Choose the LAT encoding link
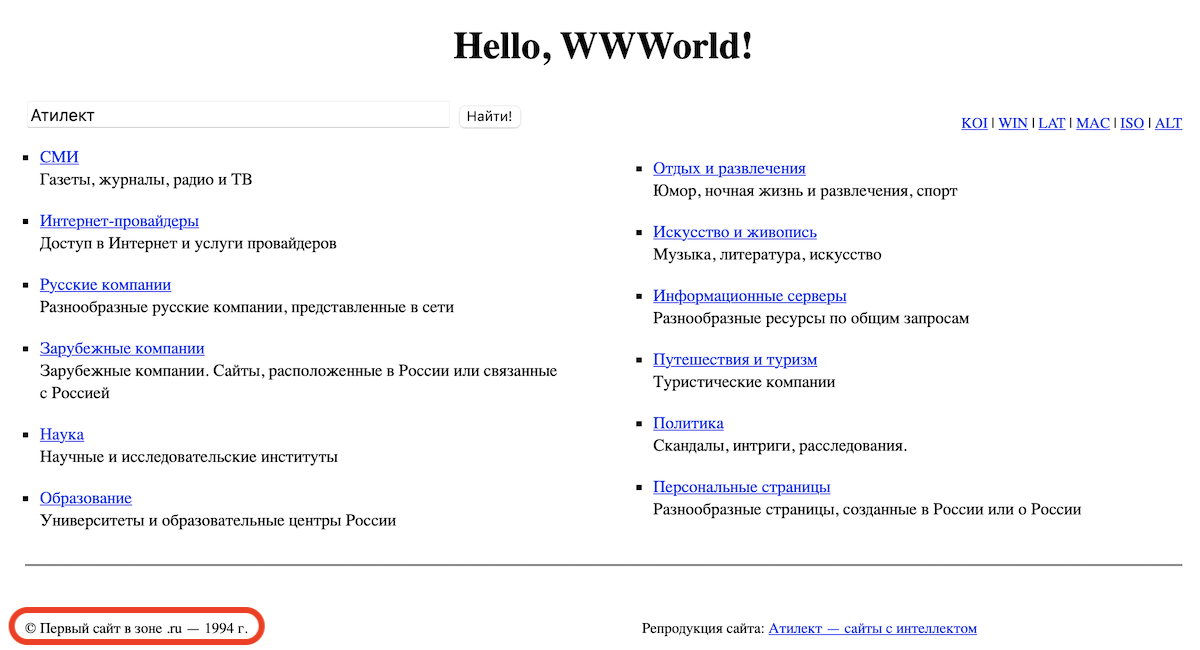1200x650 pixels. pyautogui.click(x=1051, y=123)
